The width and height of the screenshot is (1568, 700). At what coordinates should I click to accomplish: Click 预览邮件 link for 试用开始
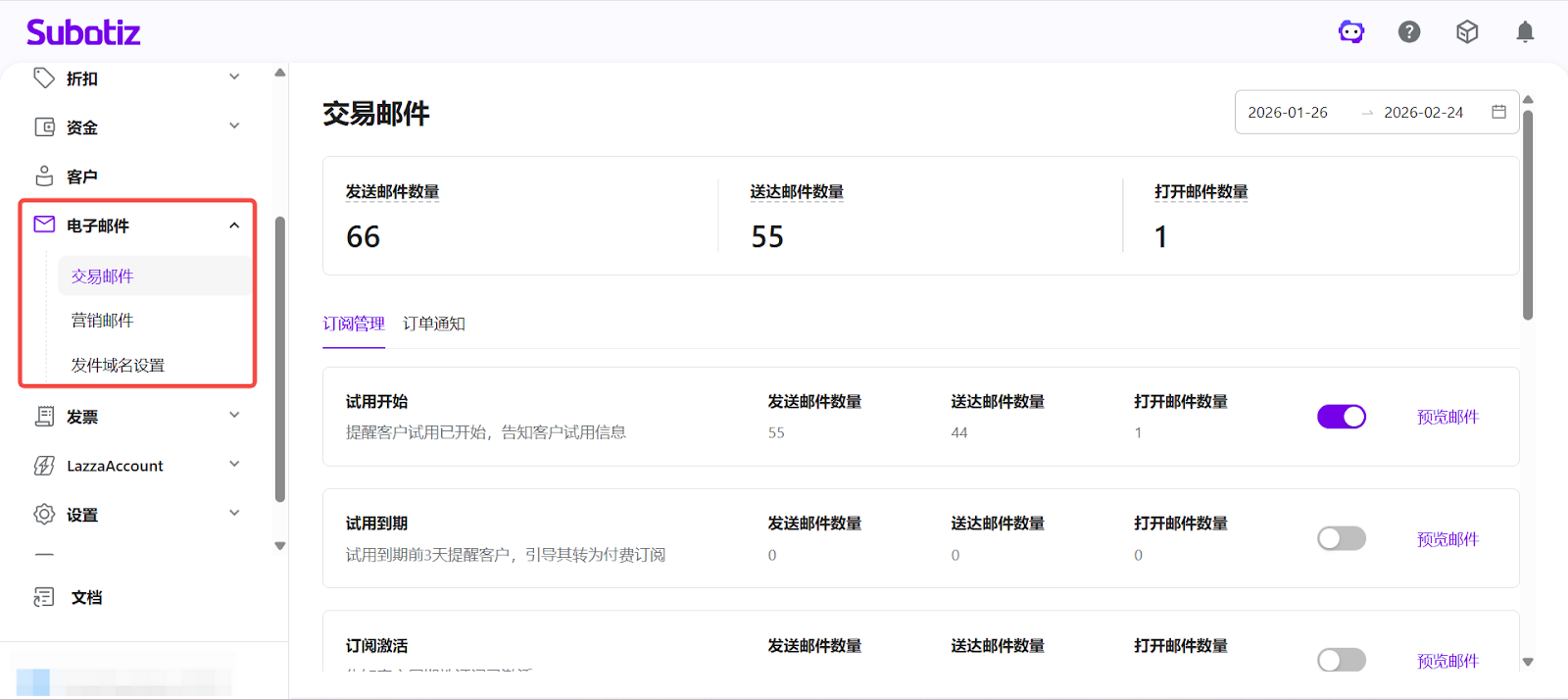coord(1446,417)
